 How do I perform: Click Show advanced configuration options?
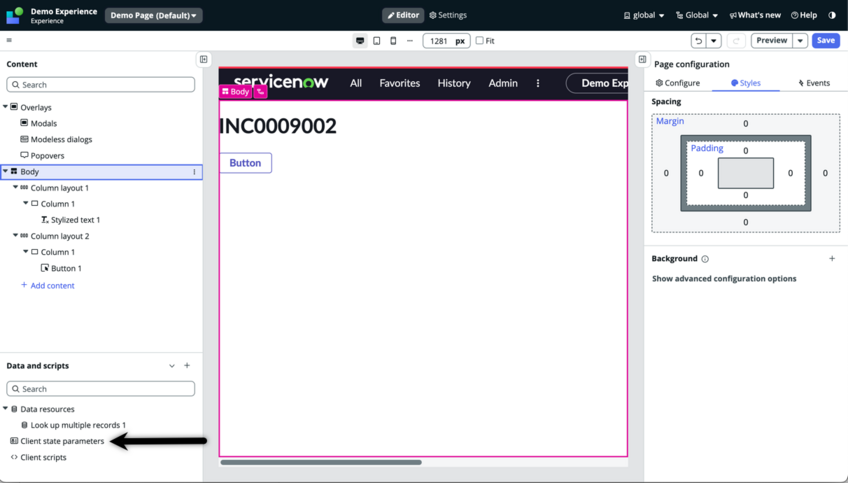724,279
